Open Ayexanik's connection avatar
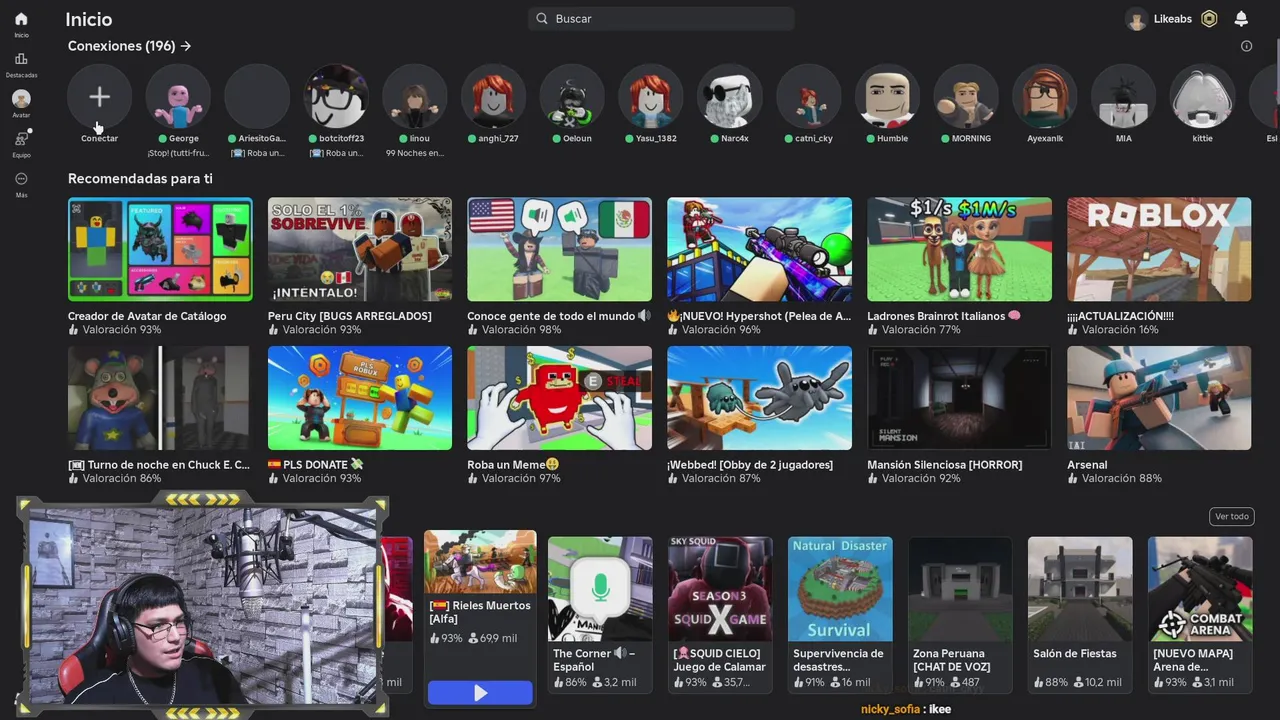Image resolution: width=1280 pixels, height=720 pixels. coord(1044,97)
